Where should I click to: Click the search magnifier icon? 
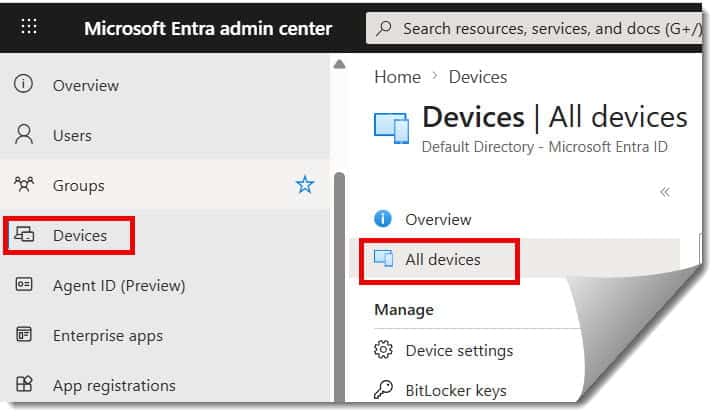[384, 28]
